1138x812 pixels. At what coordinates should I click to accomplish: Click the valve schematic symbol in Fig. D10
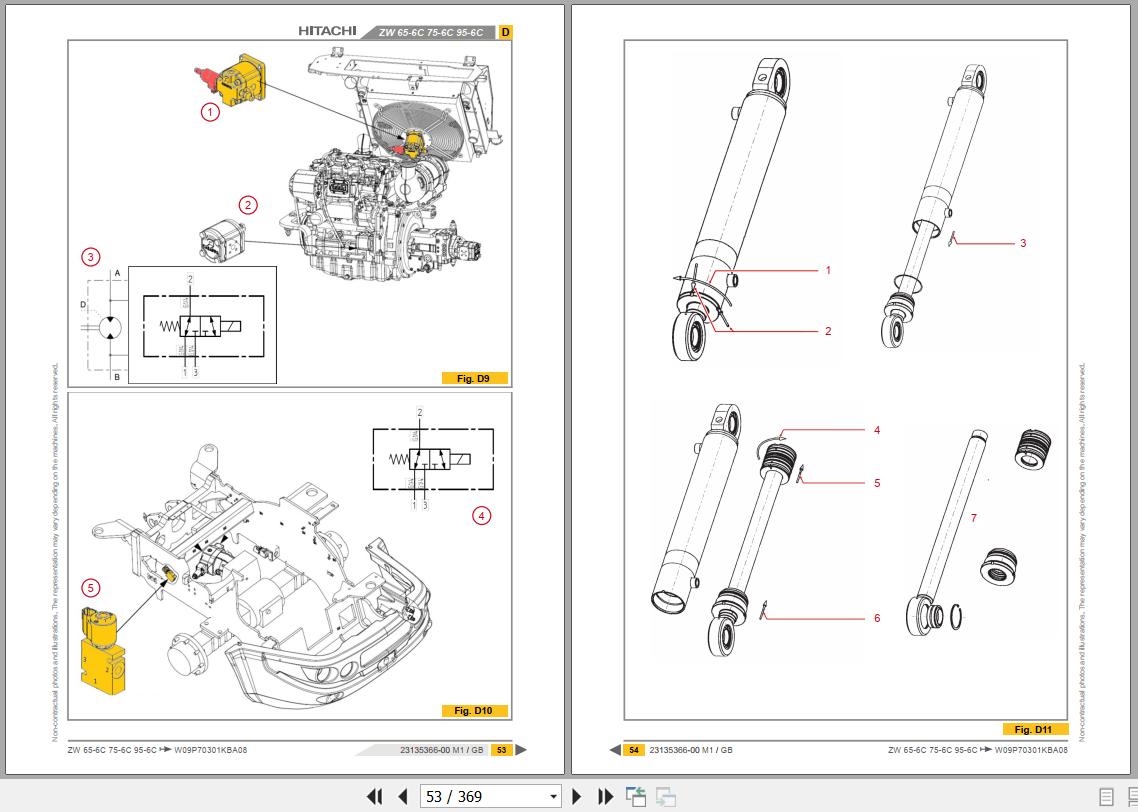tap(433, 460)
